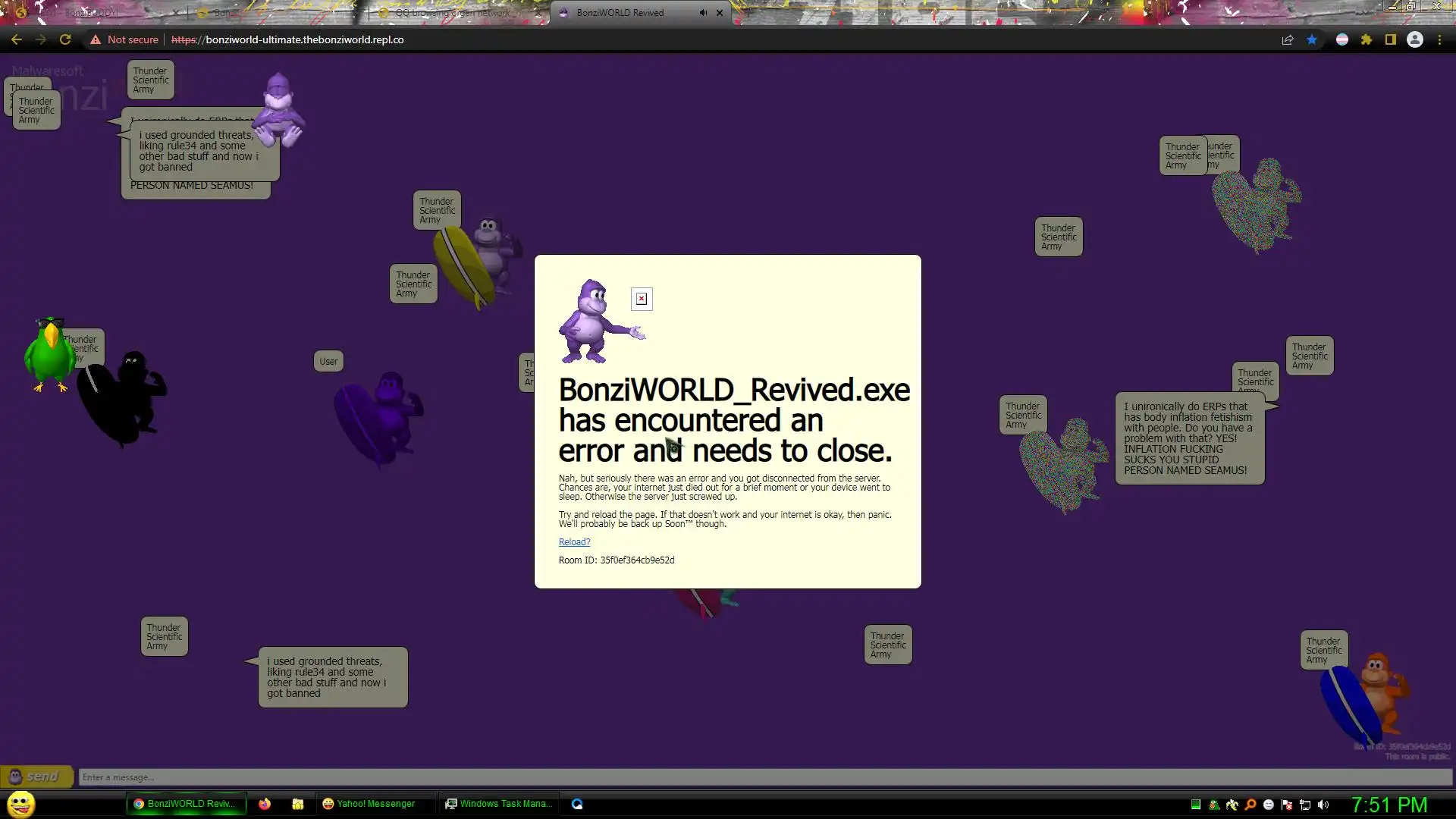Open the Chrome profile avatar menu
1456x819 pixels.
1415,39
